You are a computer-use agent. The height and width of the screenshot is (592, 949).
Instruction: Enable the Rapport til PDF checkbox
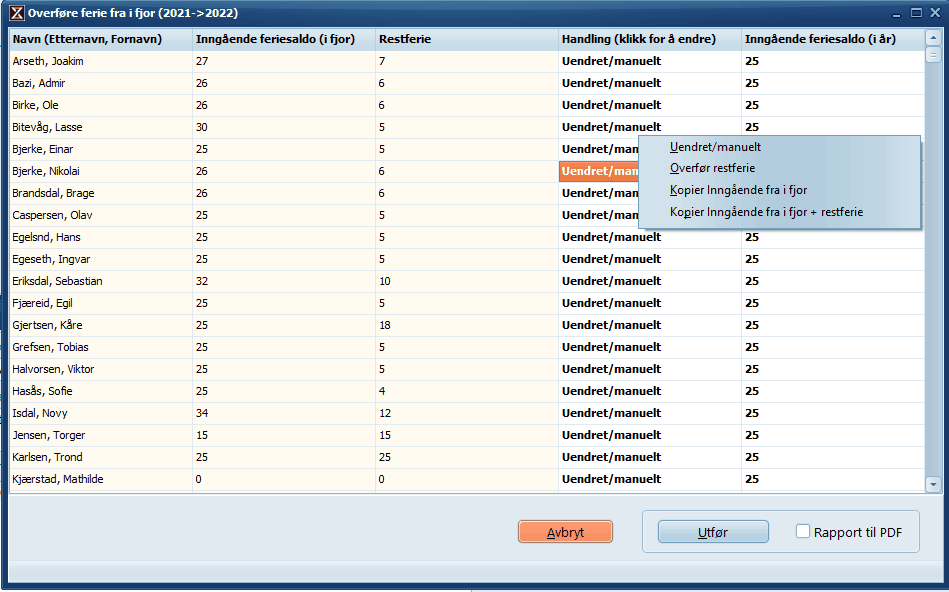pos(803,532)
